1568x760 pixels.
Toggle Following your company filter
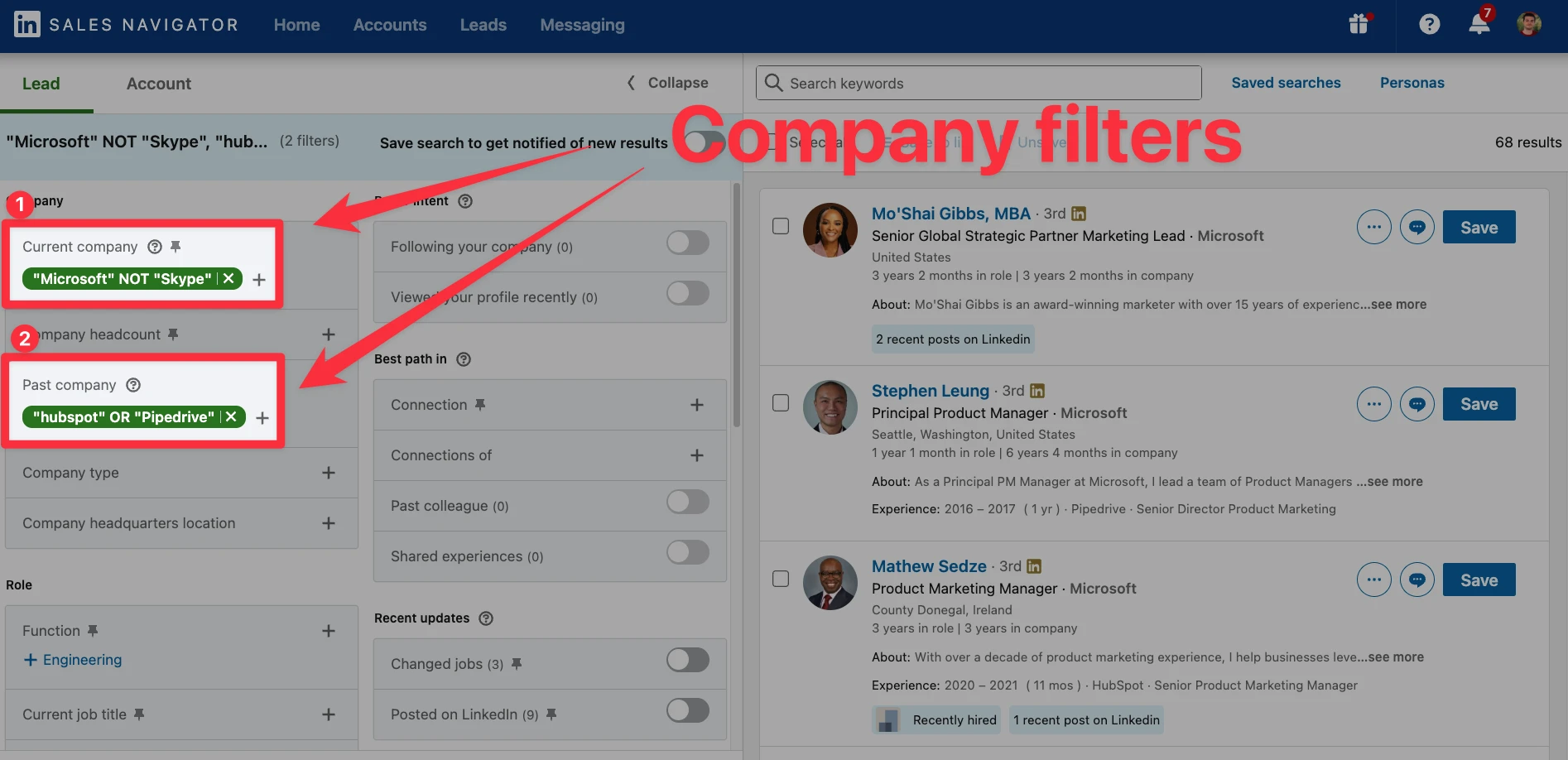(x=688, y=243)
